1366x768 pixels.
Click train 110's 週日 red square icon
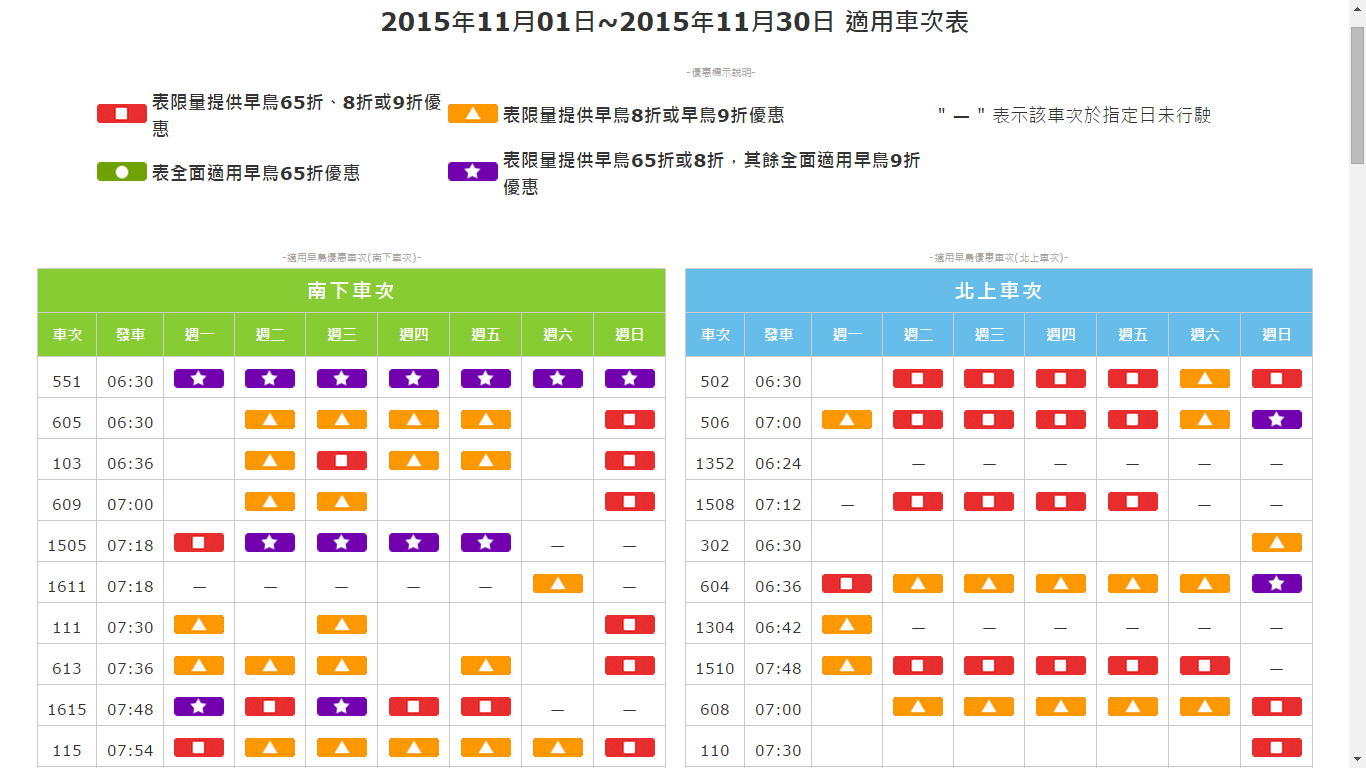(1277, 748)
